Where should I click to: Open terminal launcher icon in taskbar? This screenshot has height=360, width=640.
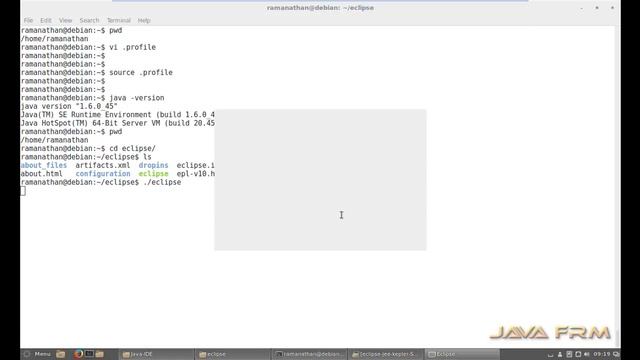click(x=89, y=354)
